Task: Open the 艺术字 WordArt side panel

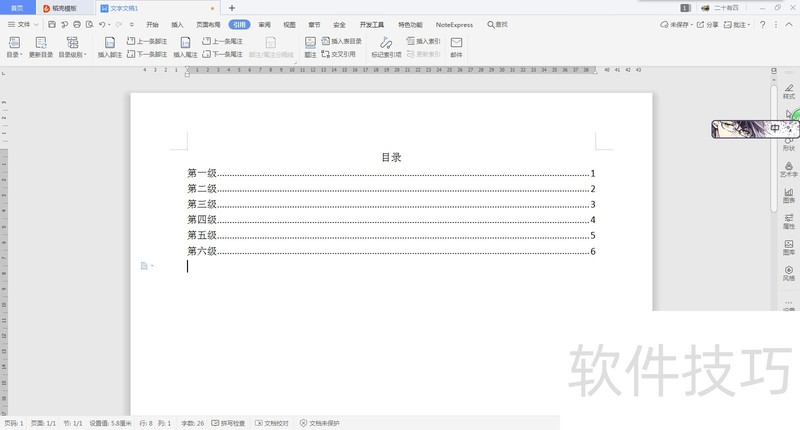Action: (x=789, y=169)
